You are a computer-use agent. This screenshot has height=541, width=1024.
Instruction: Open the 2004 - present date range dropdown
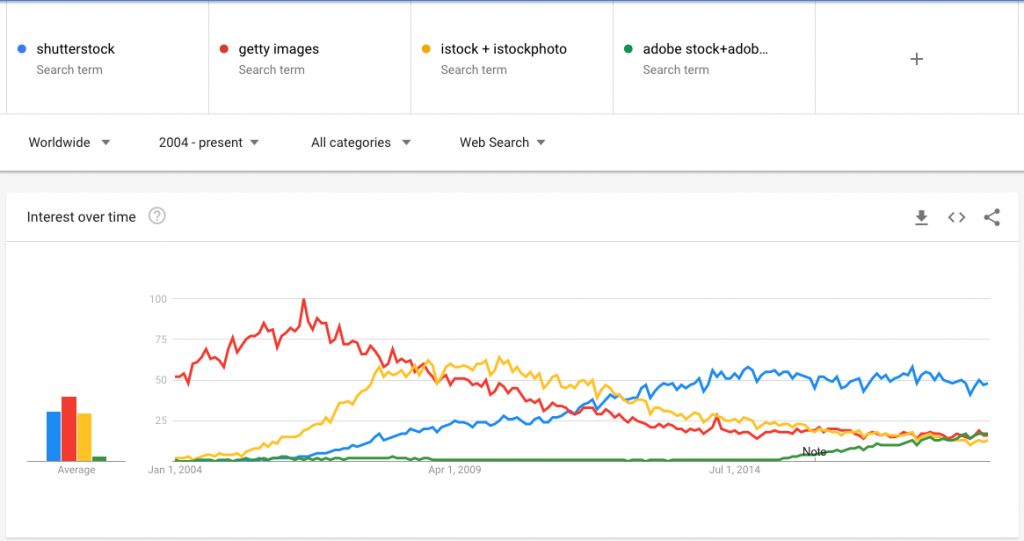point(209,142)
